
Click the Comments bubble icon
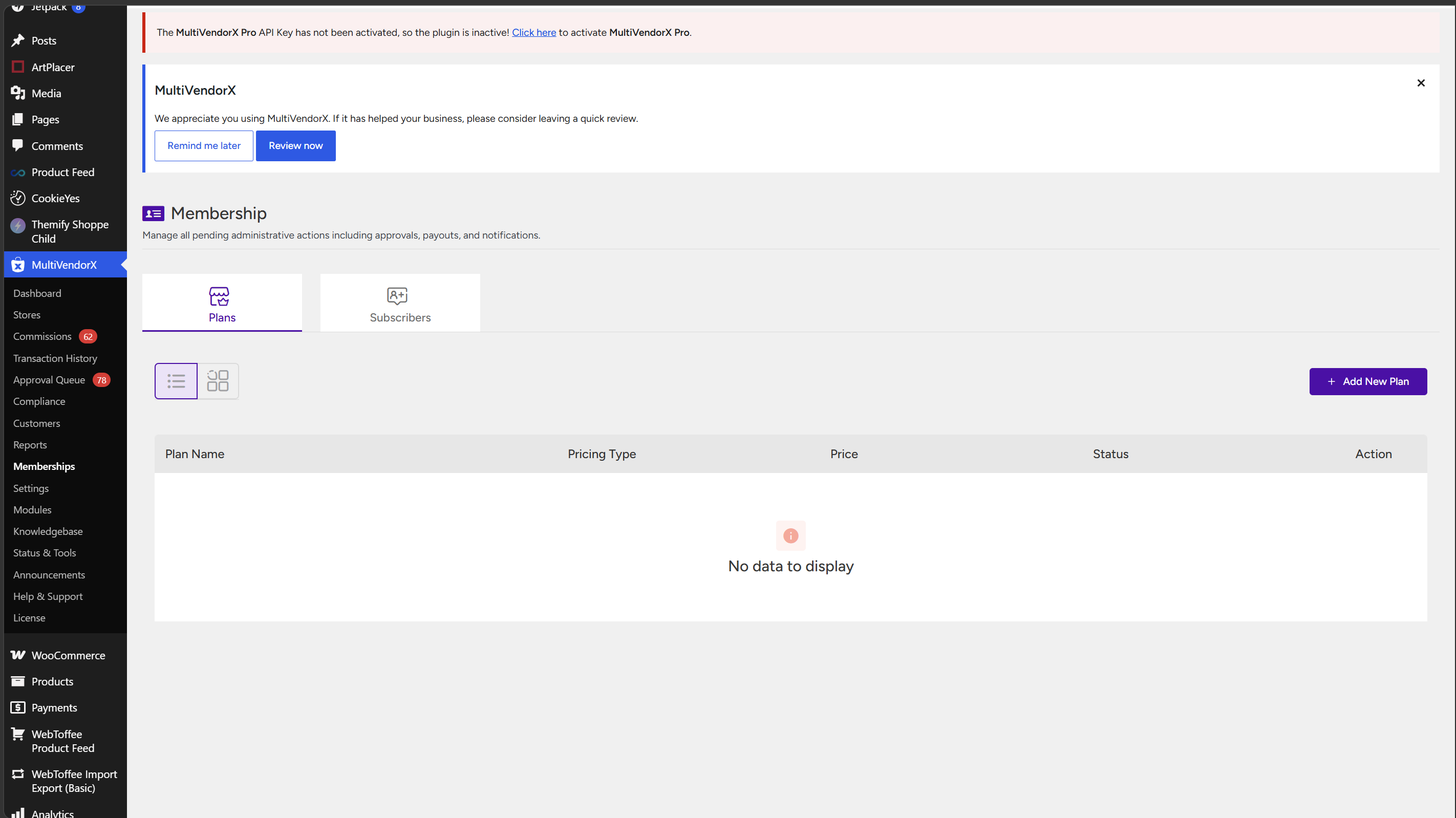tap(18, 145)
